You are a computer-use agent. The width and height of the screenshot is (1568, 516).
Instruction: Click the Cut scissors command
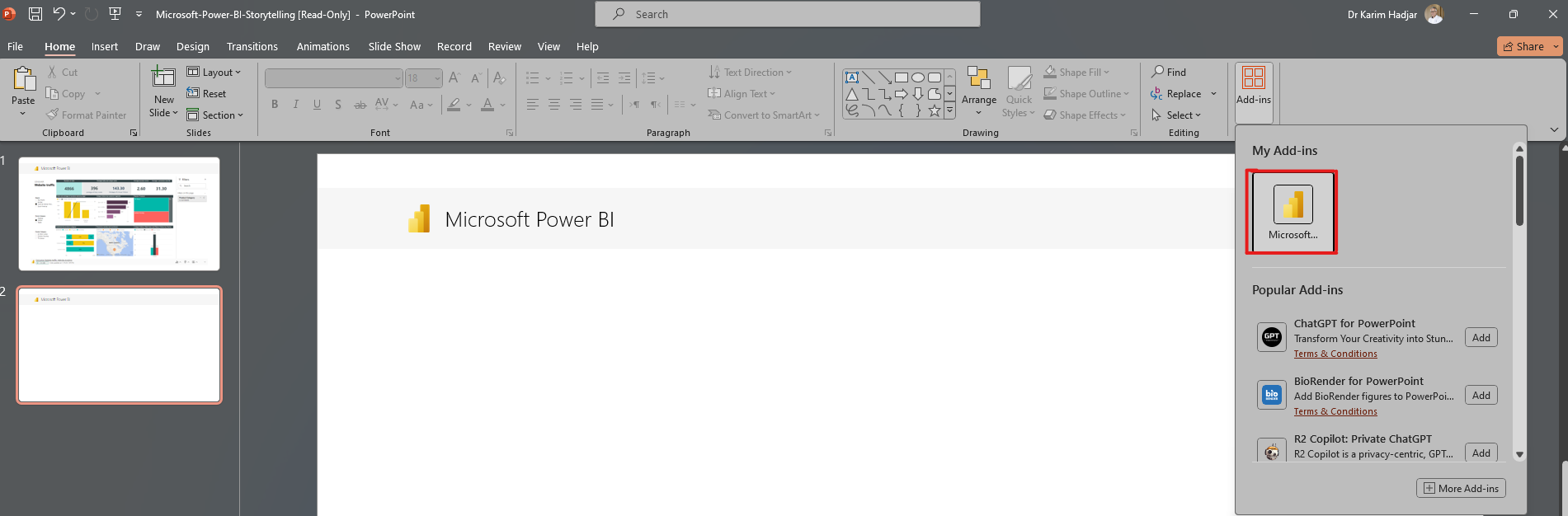click(x=63, y=73)
